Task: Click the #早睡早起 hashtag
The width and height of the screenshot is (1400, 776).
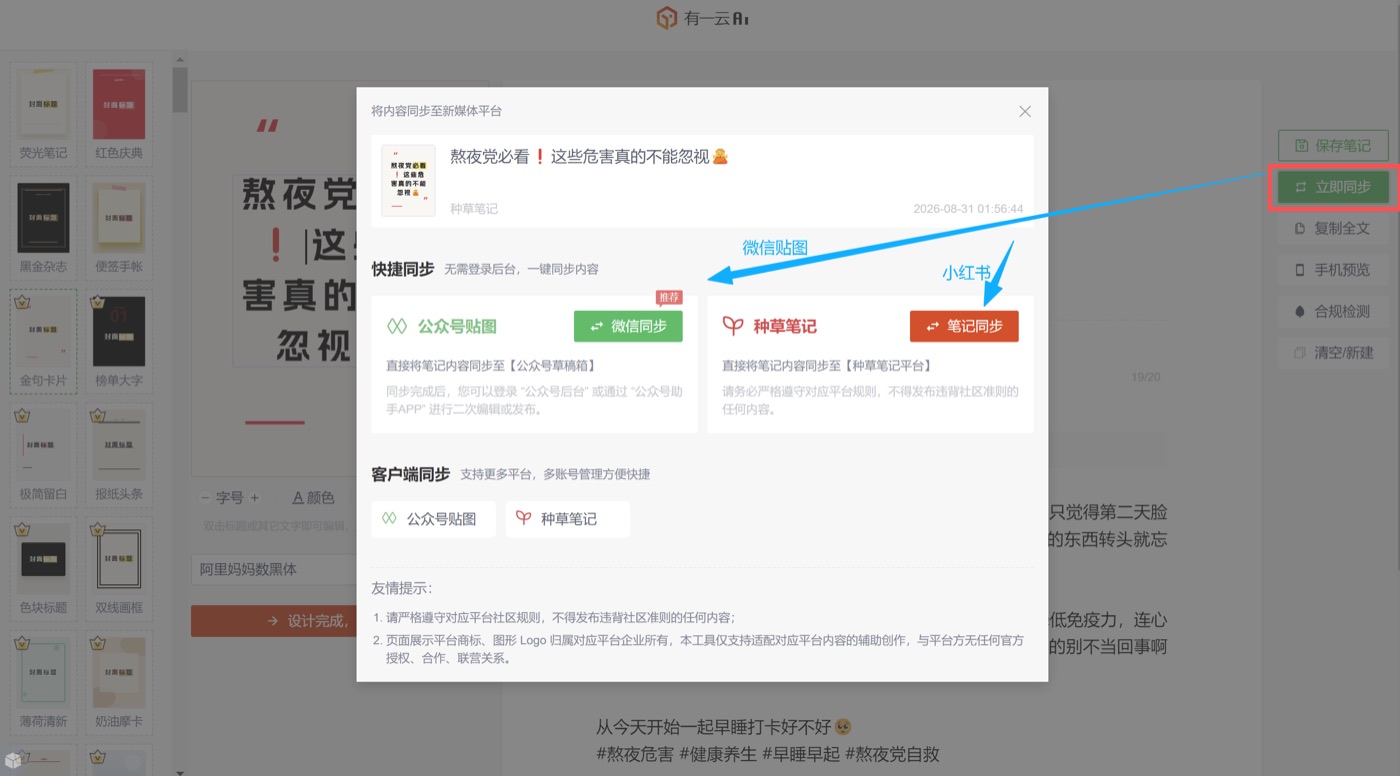Action: click(x=801, y=754)
